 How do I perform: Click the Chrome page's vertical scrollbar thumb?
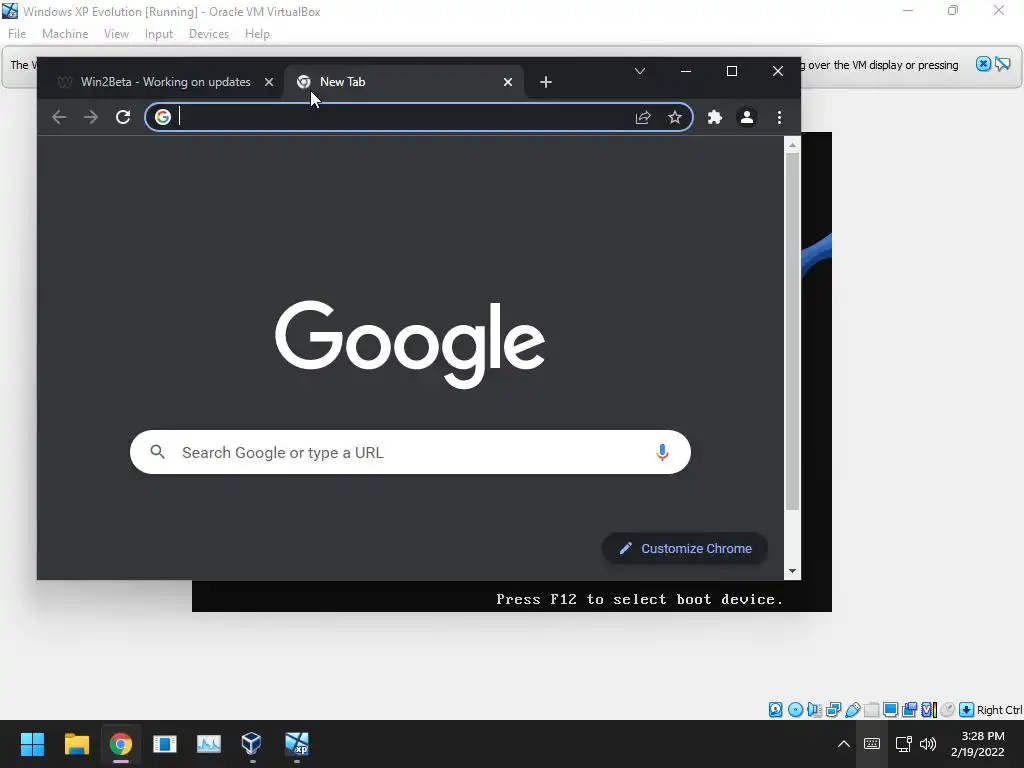point(792,331)
